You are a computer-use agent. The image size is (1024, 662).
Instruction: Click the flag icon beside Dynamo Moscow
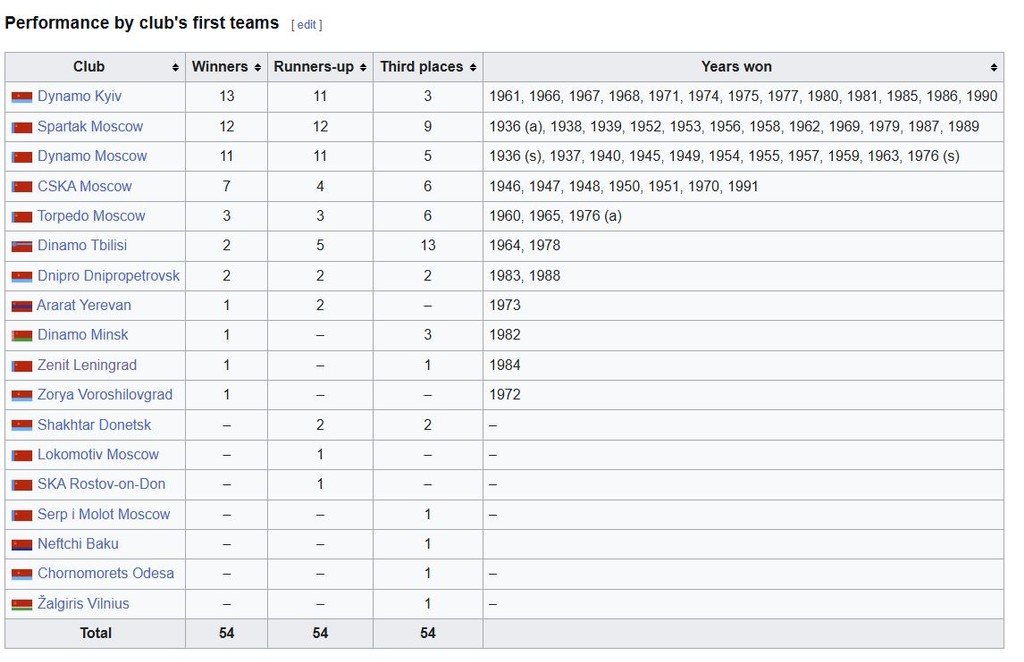[x=22, y=157]
